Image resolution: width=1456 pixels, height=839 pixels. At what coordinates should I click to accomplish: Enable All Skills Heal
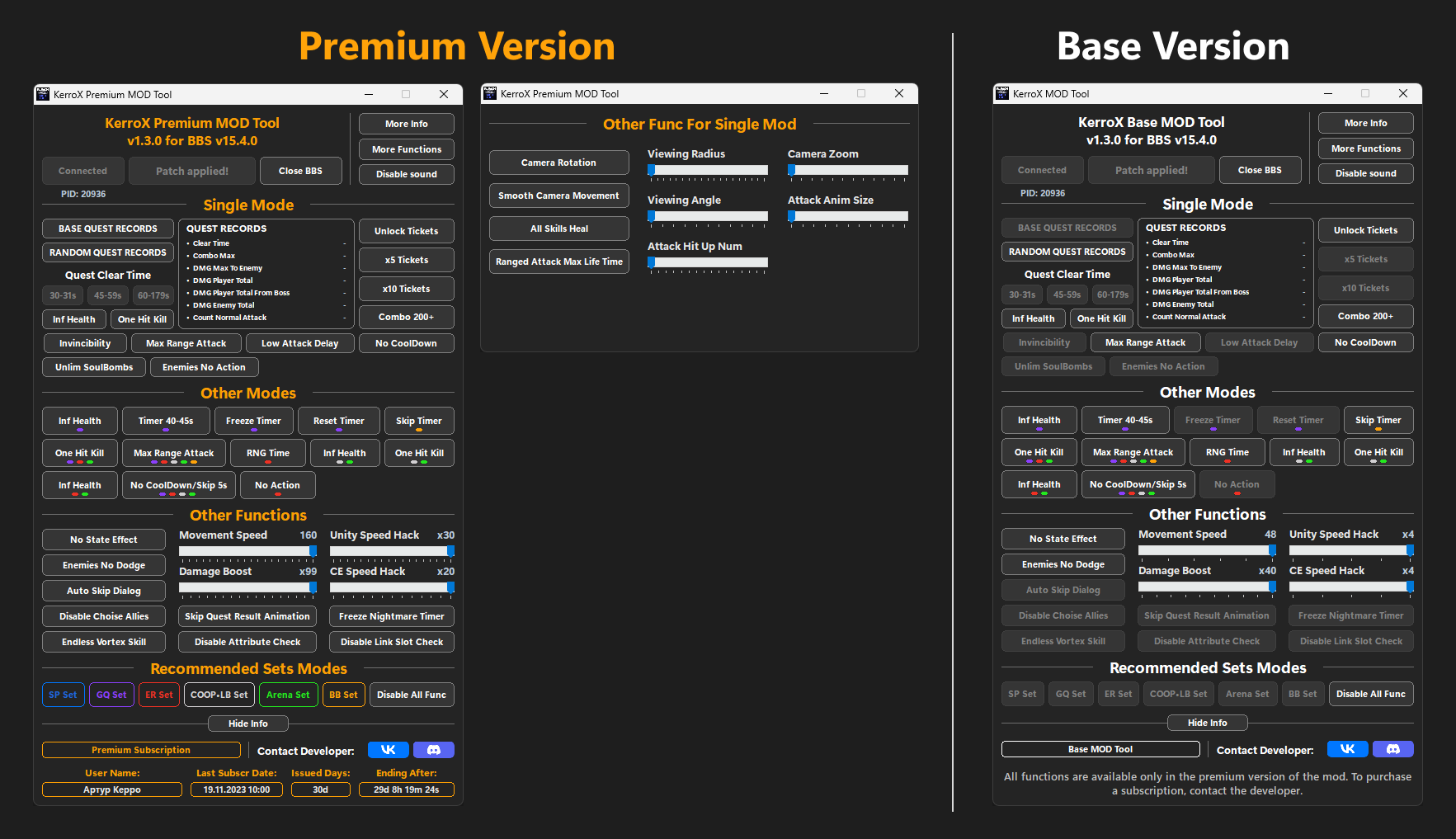(x=558, y=228)
